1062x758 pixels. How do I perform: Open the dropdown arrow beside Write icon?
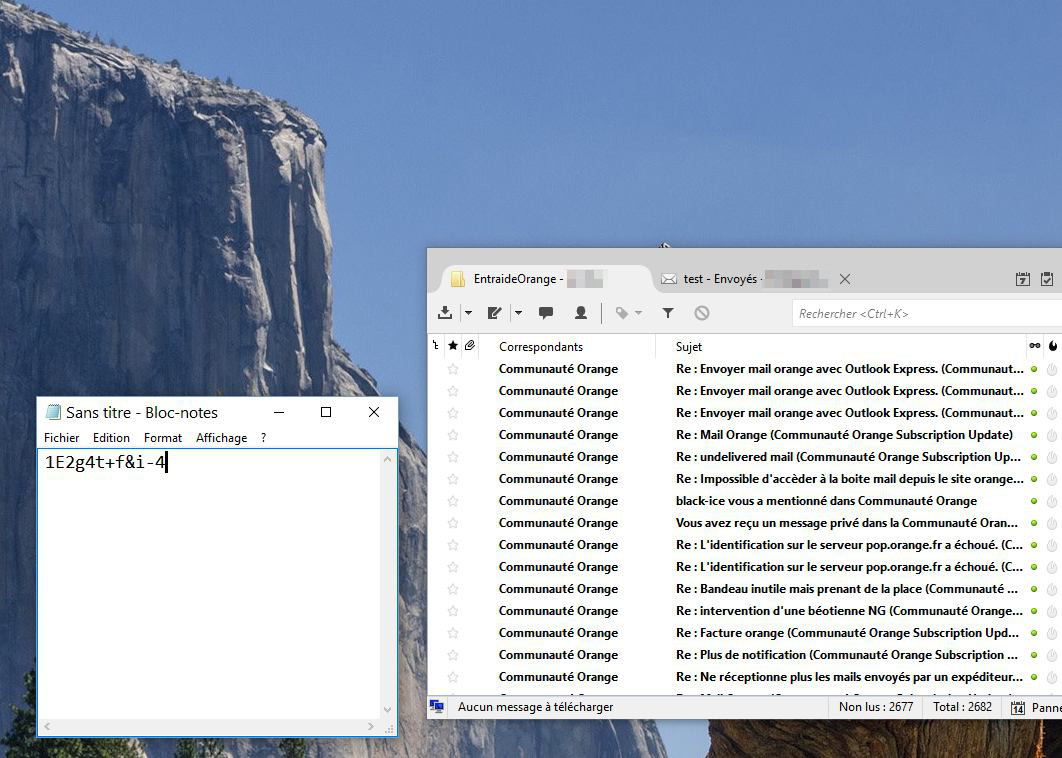point(518,313)
